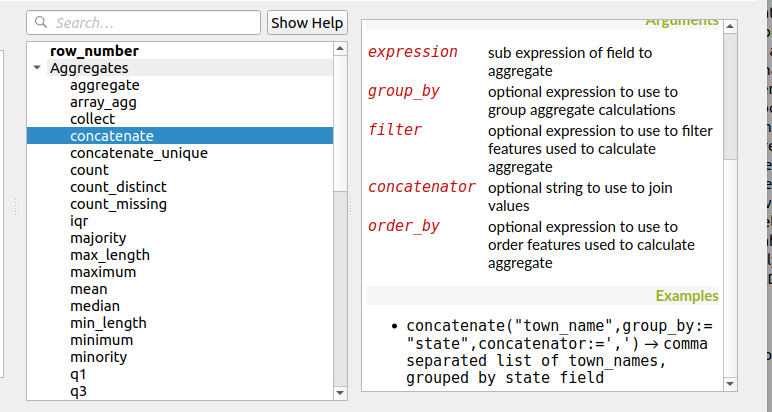The height and width of the screenshot is (412, 772).
Task: Select concatenate_unique in the list
Action: [138, 153]
